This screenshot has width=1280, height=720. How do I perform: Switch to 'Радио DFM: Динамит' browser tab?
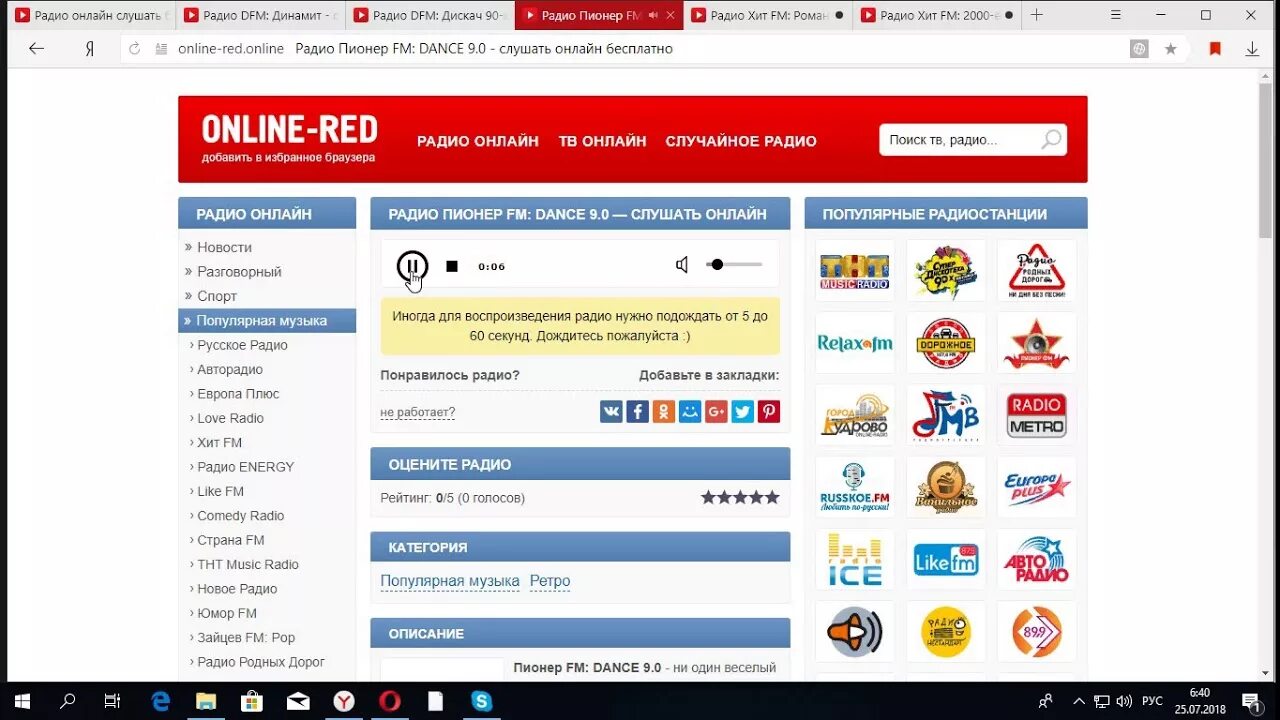261,15
